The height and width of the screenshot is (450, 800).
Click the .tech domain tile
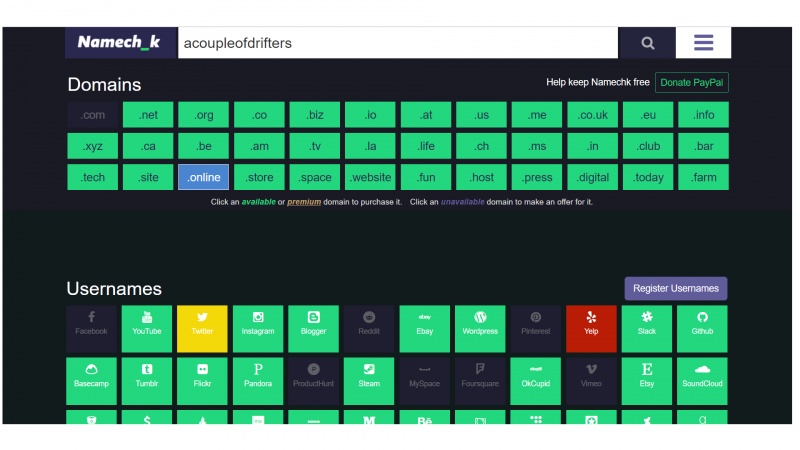(x=92, y=177)
